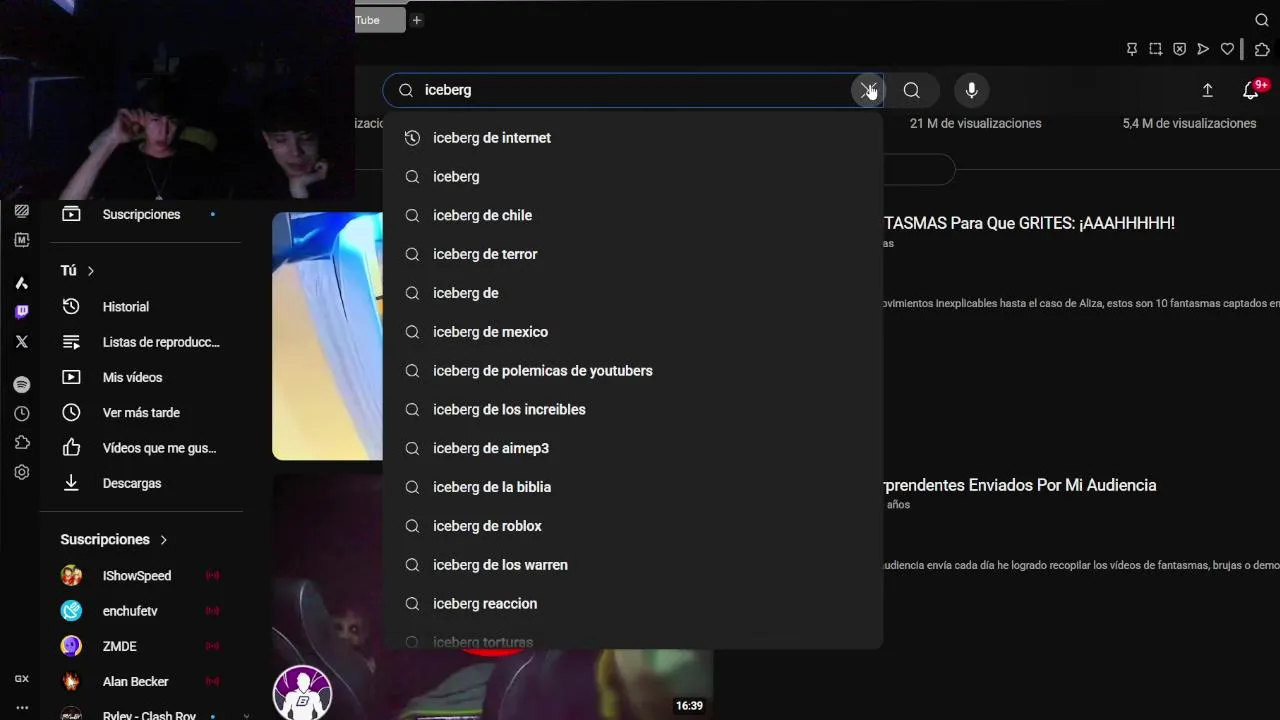Open the video title ending 'Para Que GRITES'
Viewport: 1280px width, 720px height.
[x=1029, y=223]
